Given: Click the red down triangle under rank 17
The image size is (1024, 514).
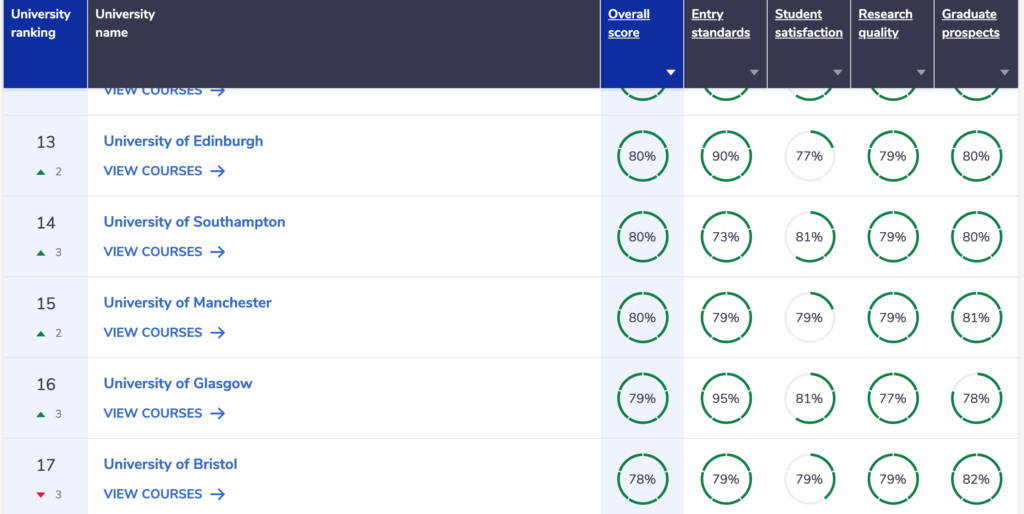Looking at the screenshot, I should point(40,495).
